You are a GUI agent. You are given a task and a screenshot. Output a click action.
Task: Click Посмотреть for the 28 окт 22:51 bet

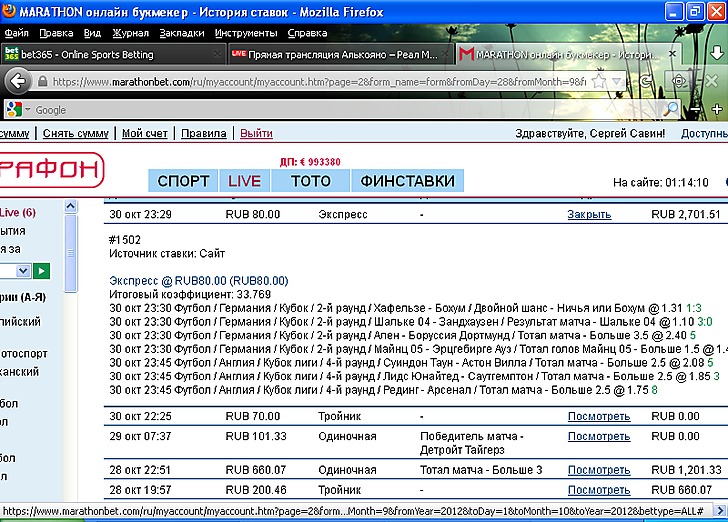click(x=599, y=470)
